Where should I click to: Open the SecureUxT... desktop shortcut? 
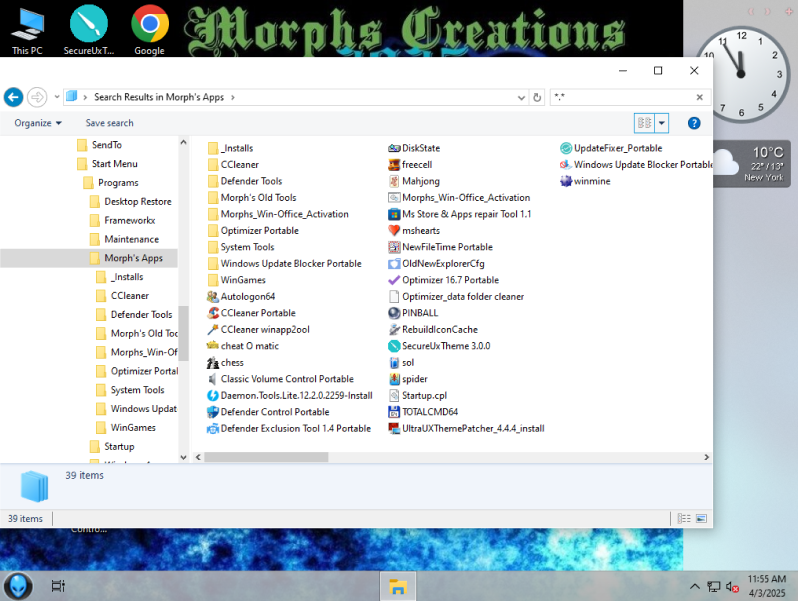click(89, 29)
